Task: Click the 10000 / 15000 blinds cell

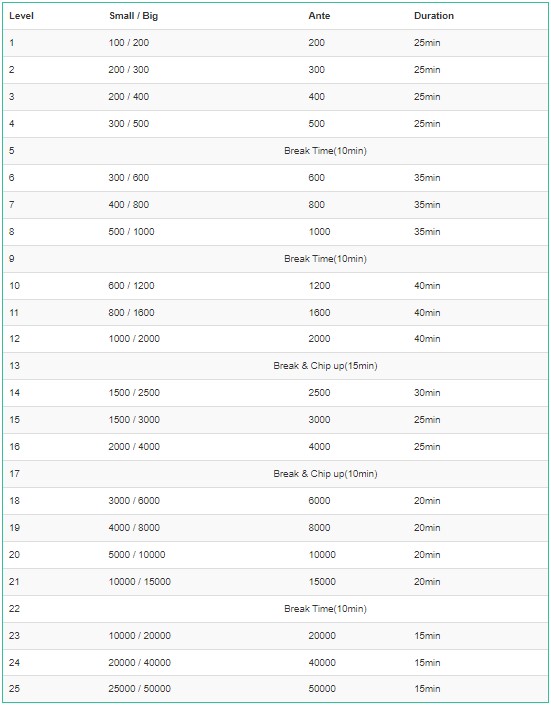Action: pos(139,581)
